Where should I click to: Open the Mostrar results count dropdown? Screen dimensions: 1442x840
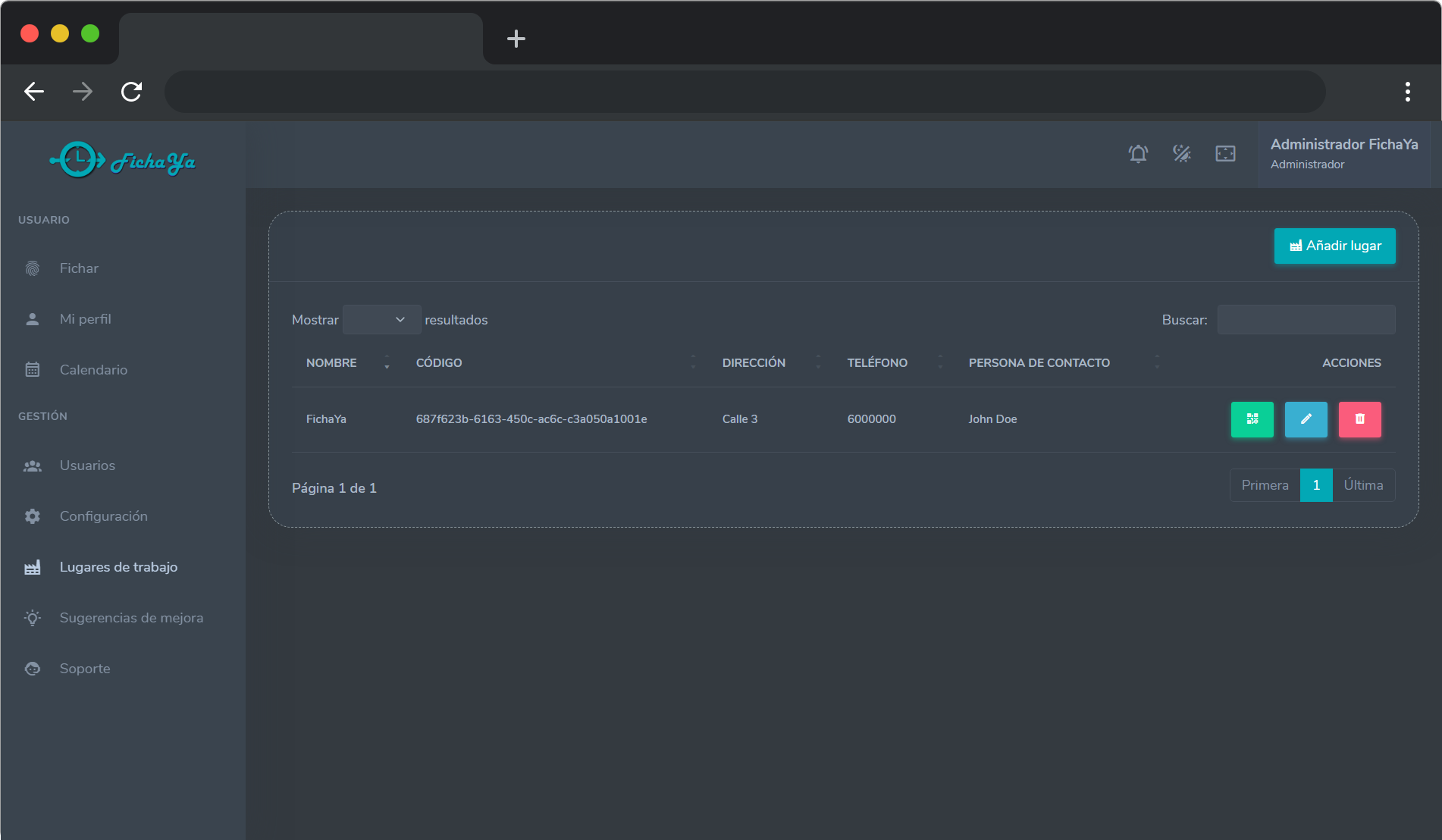[x=381, y=320]
